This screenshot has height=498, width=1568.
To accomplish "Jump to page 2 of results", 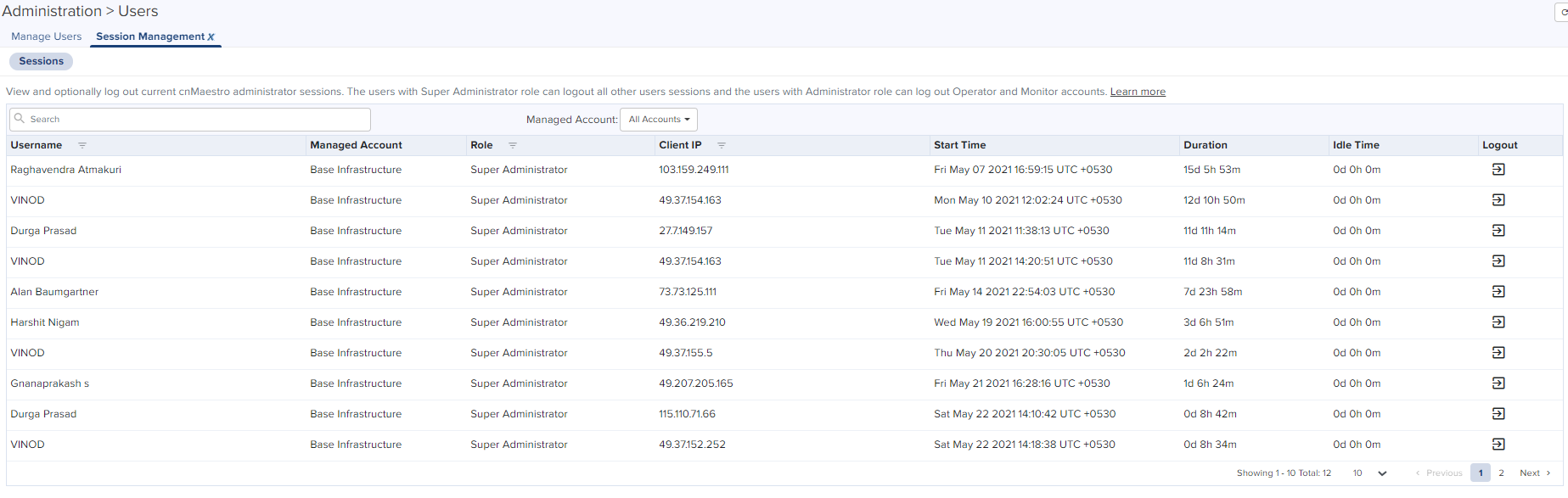I will pos(1501,473).
